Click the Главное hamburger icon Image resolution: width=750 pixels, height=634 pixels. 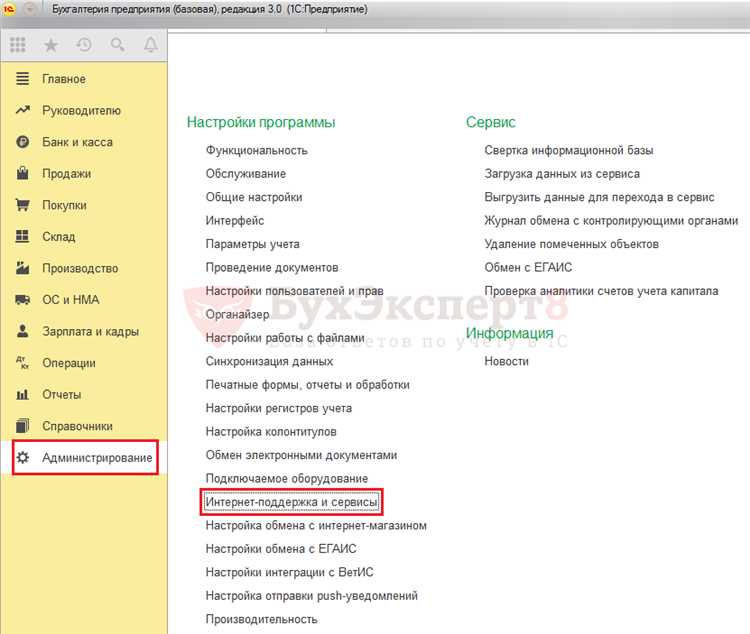tap(22, 78)
